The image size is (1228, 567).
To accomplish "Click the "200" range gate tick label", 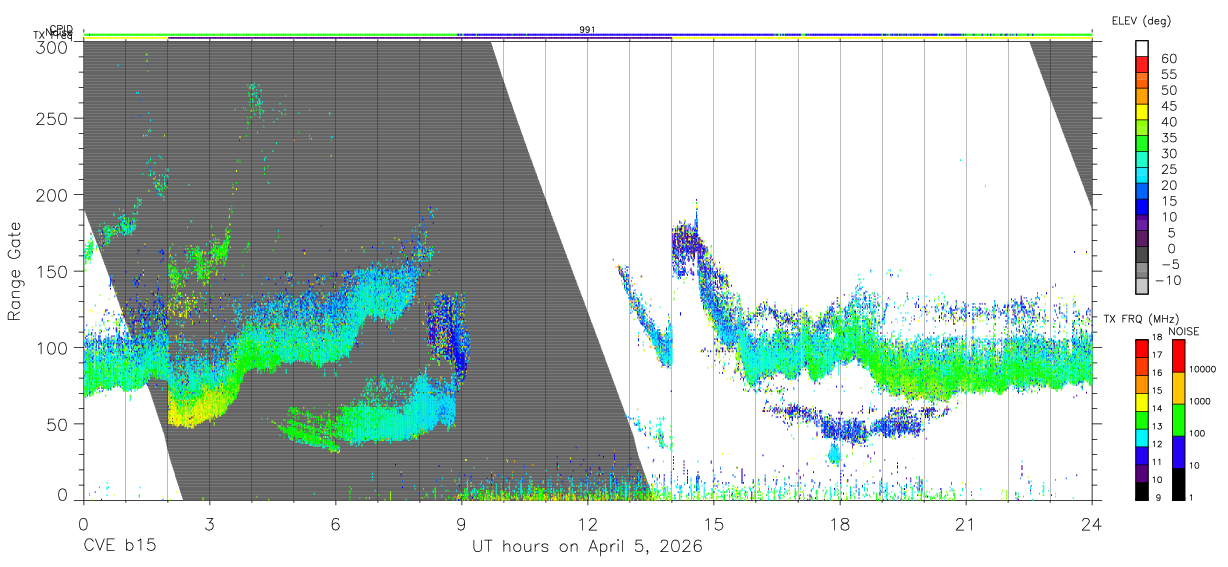I will [51, 195].
